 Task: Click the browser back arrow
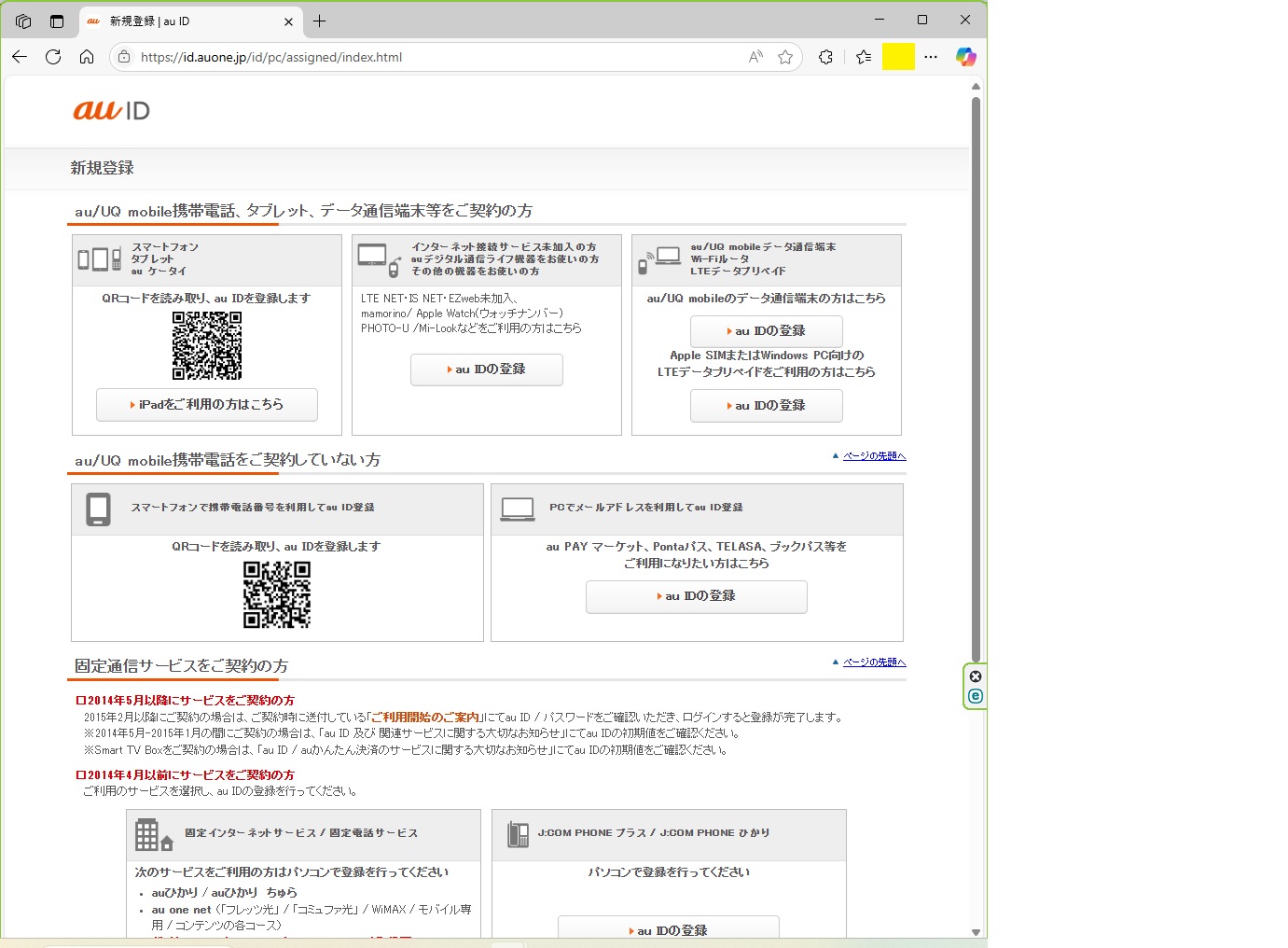click(x=20, y=57)
